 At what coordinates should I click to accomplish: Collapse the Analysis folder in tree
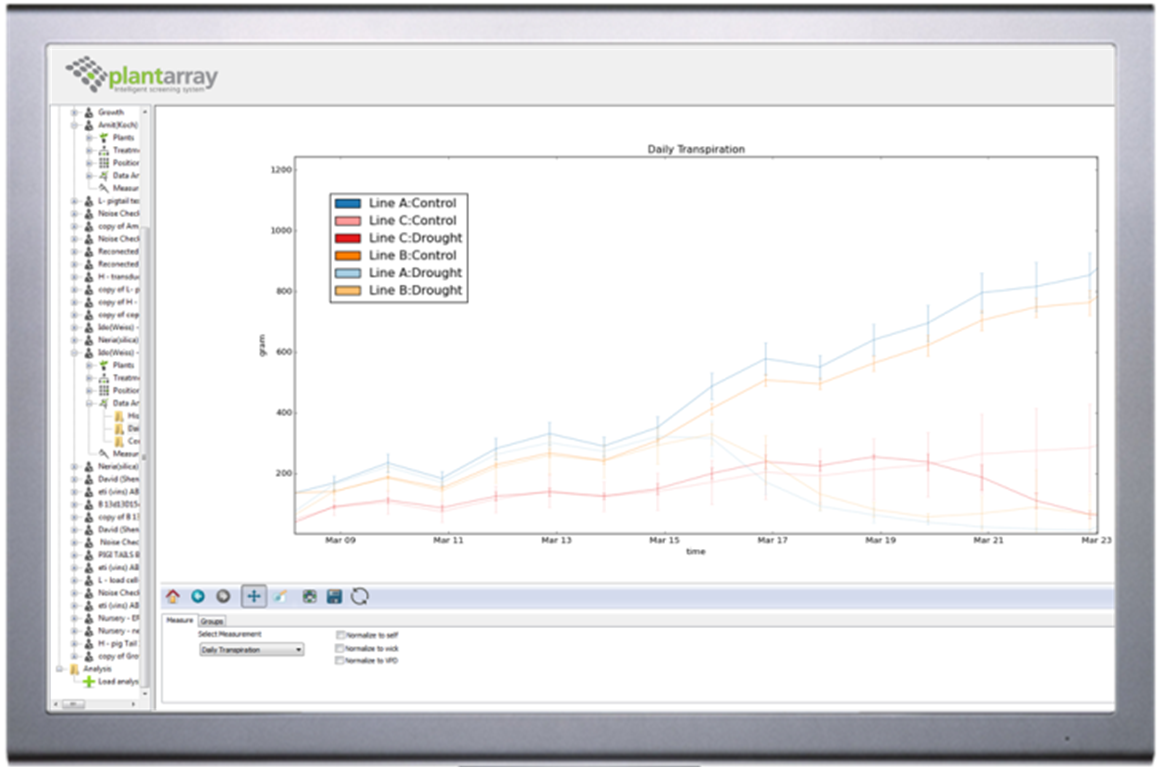[x=61, y=669]
